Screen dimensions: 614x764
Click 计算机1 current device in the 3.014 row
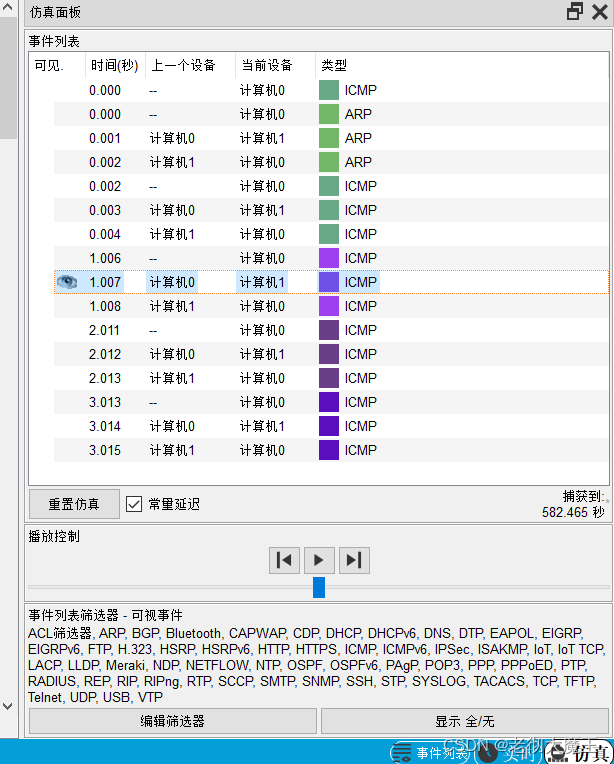pos(262,426)
